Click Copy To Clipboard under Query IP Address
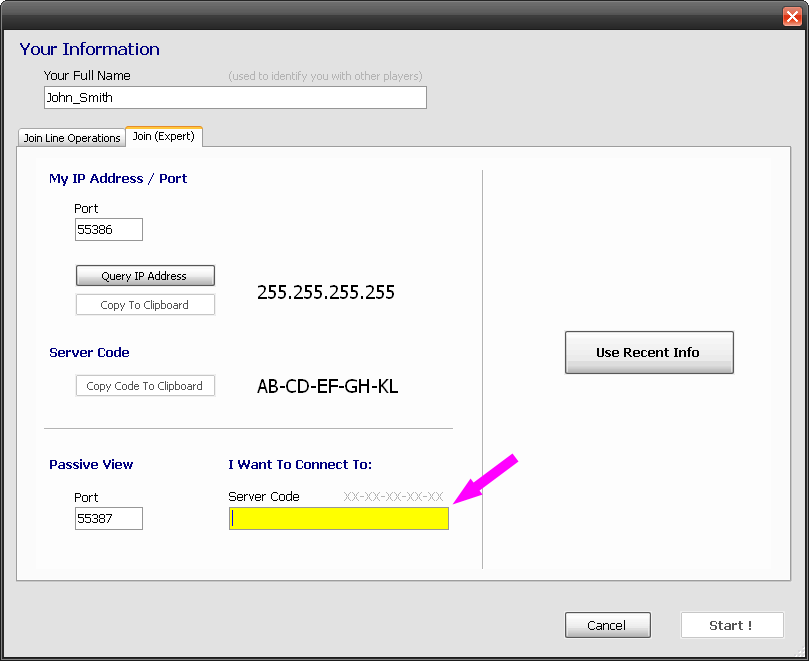 pyautogui.click(x=145, y=305)
